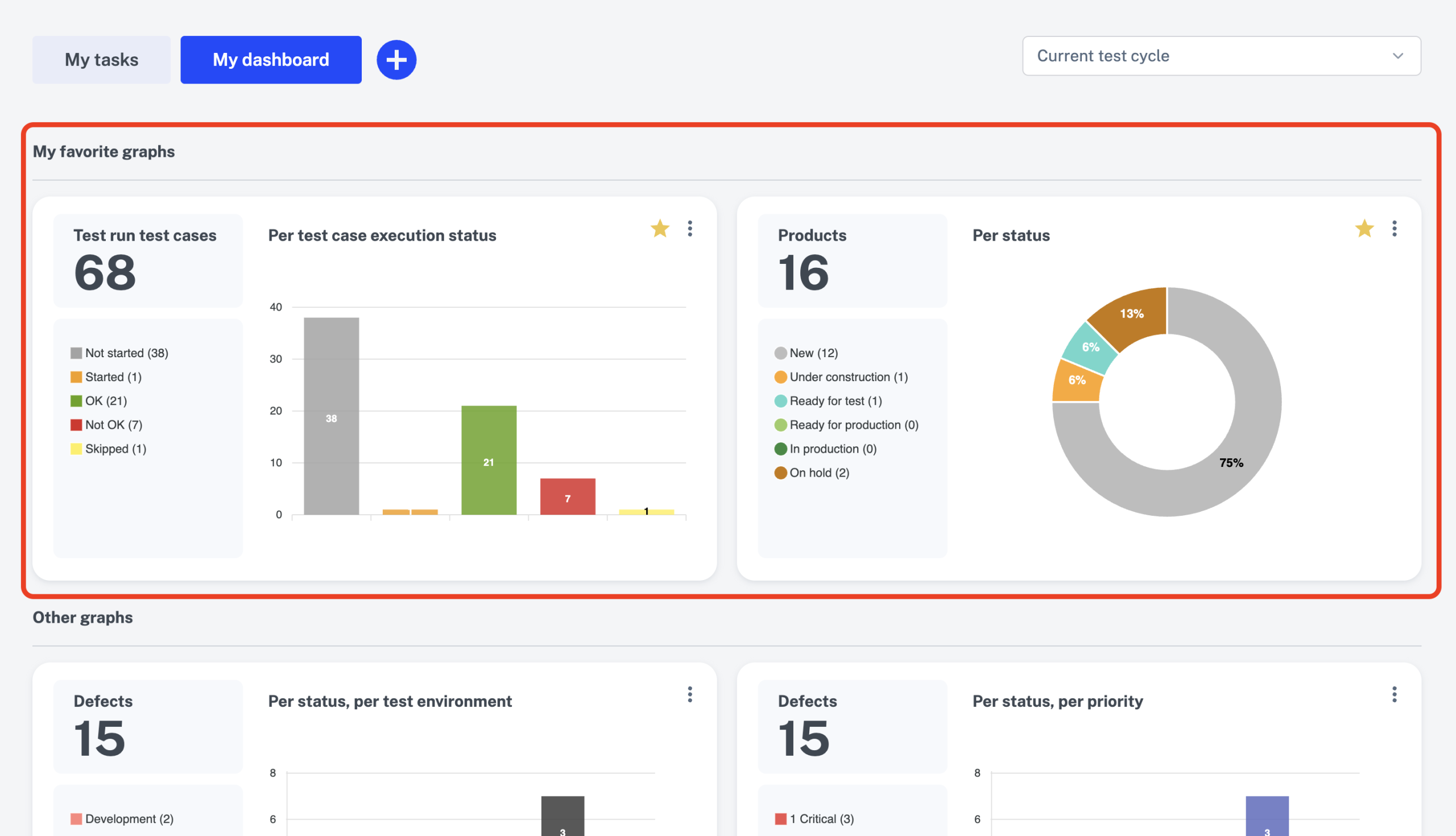
Task: Open options menu for Per status, per priority
Action: (x=1395, y=694)
